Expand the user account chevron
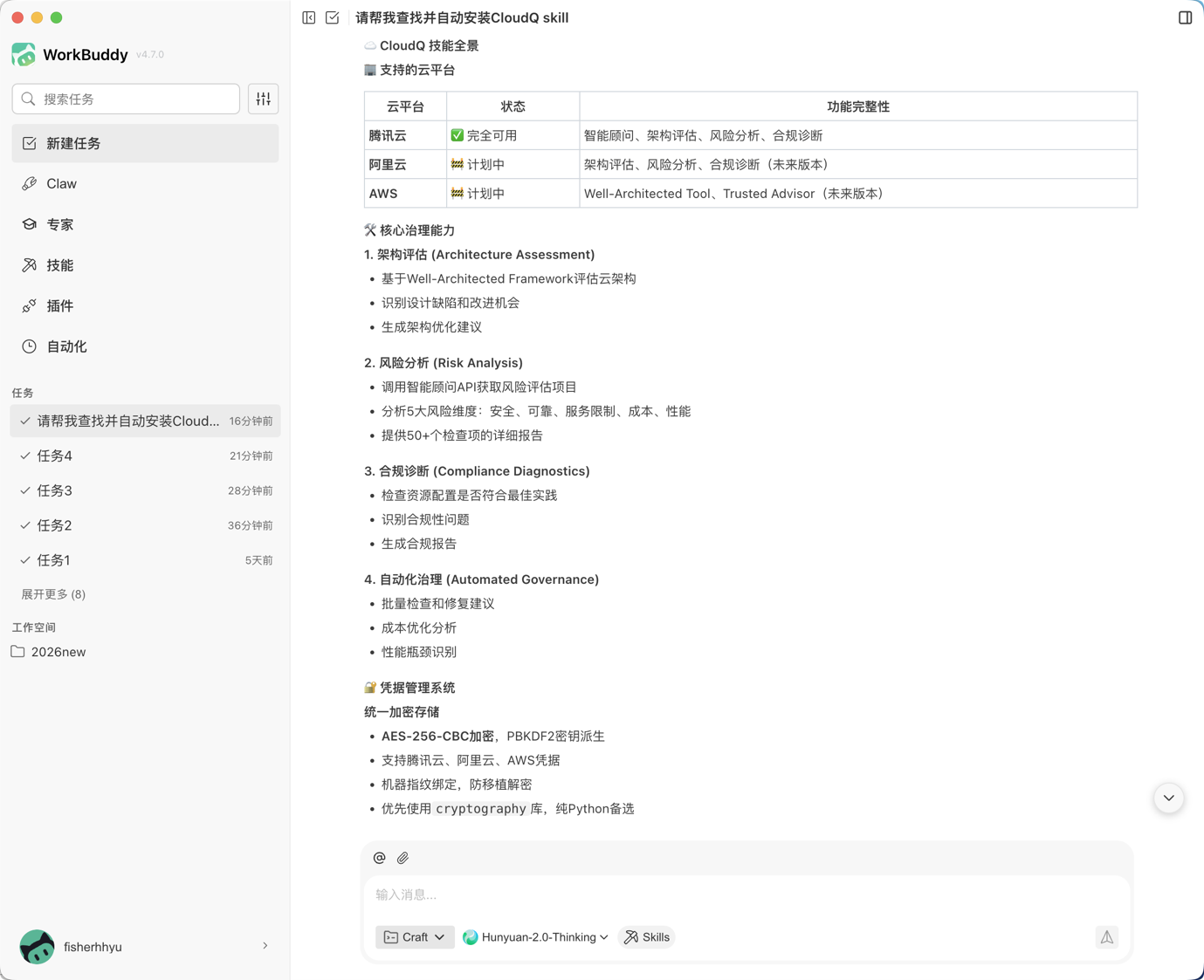This screenshot has width=1204, height=980. tap(265, 946)
